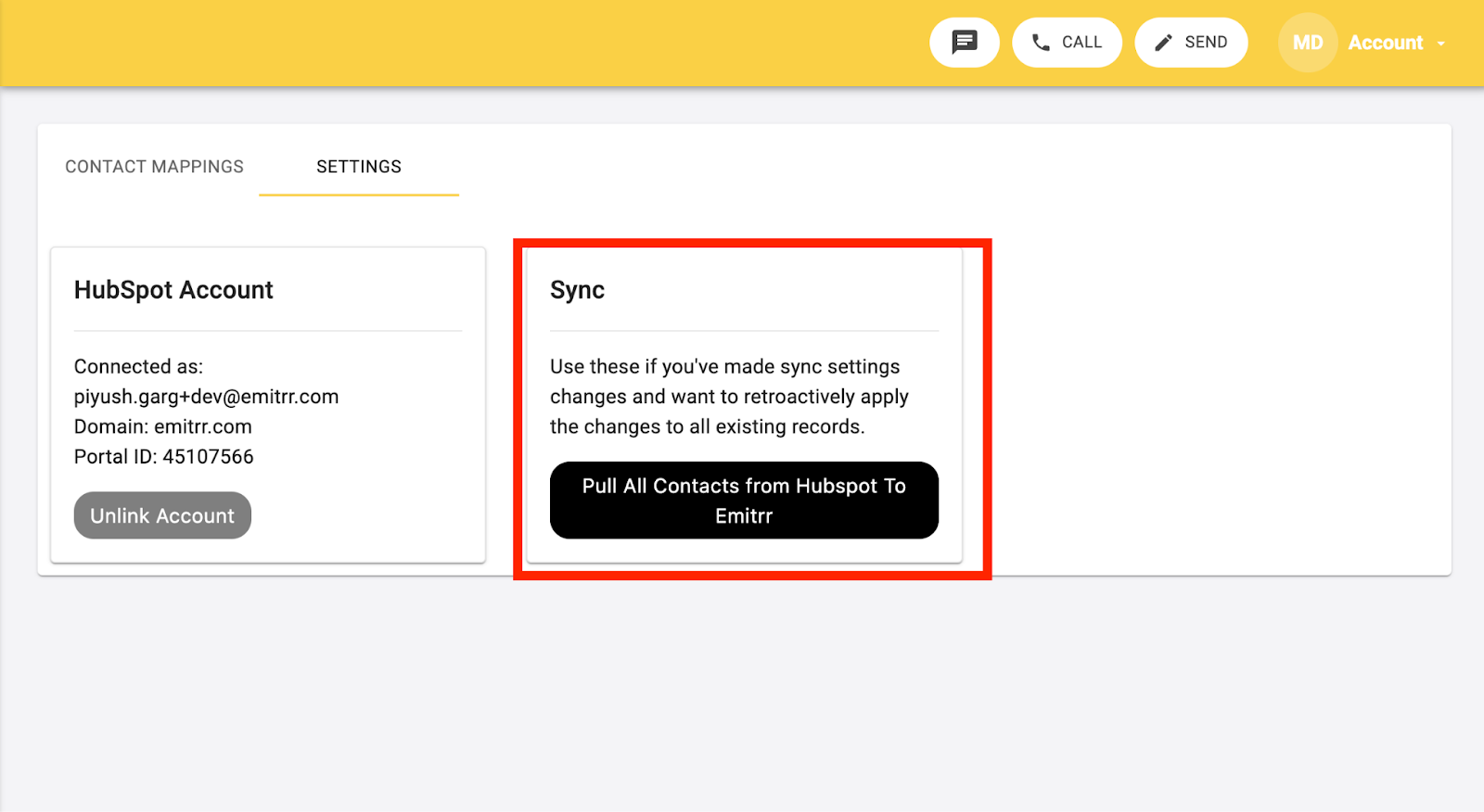
Task: Click the CALL button
Action: tap(1067, 43)
